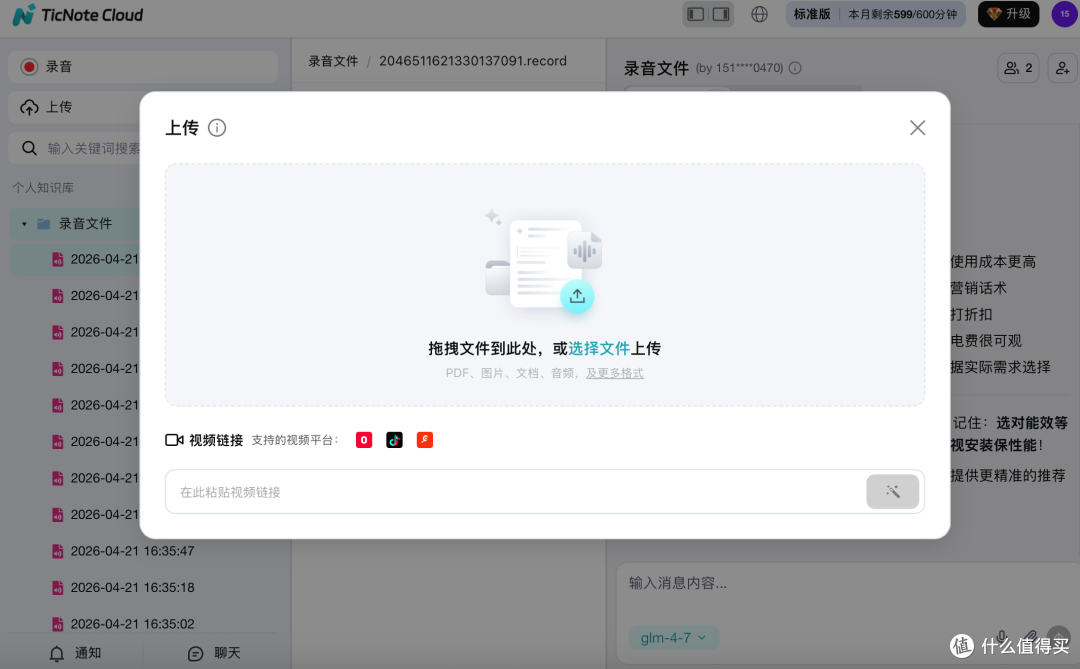Open the 及更多格式 supported formats link
1080x669 pixels.
(x=614, y=373)
